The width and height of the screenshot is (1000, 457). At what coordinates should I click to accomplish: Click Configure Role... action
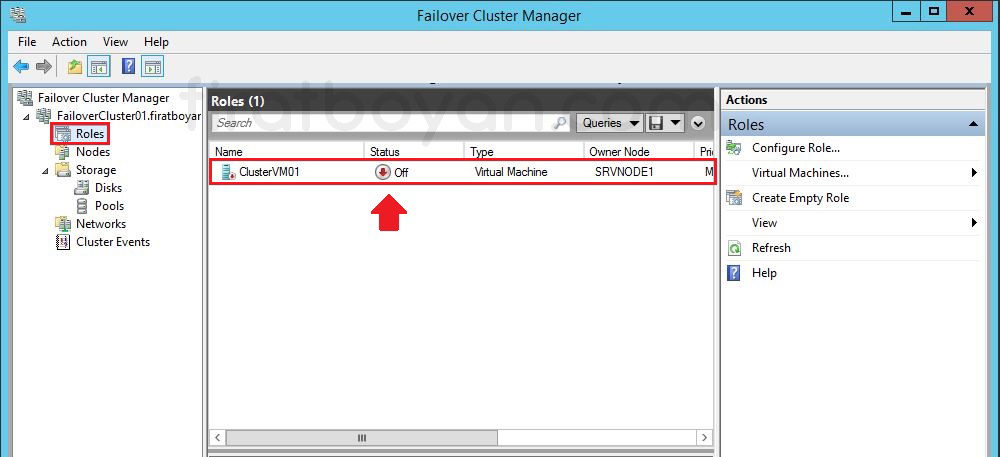tap(796, 148)
